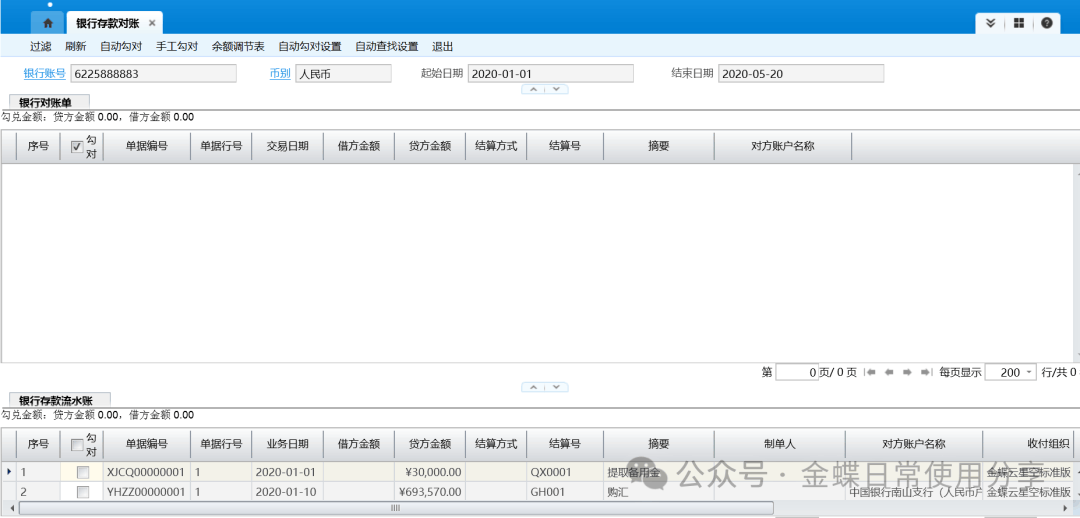Go to the home tab icon
The height and width of the screenshot is (518, 1080).
pos(47,23)
